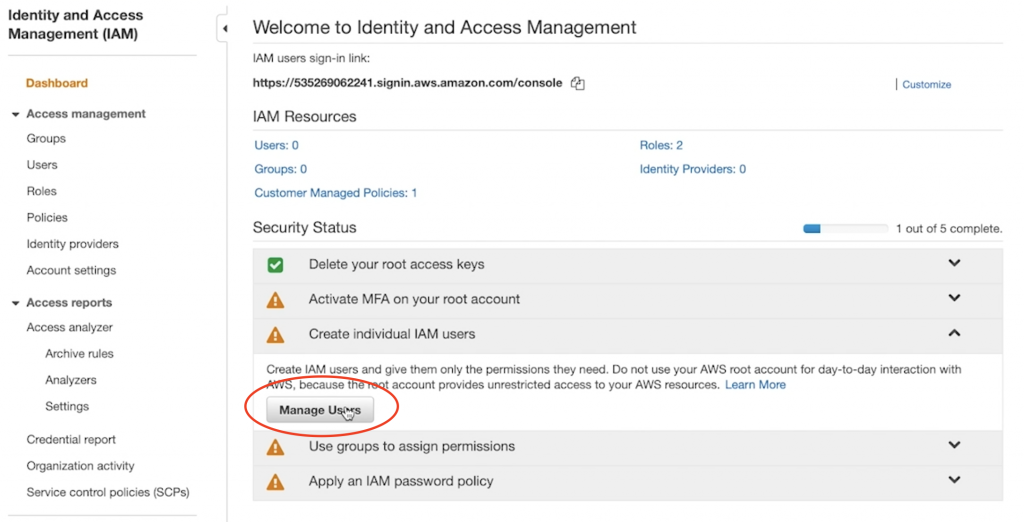Collapse the Access management section triangle
Image resolution: width=1024 pixels, height=522 pixels.
pyautogui.click(x=16, y=114)
